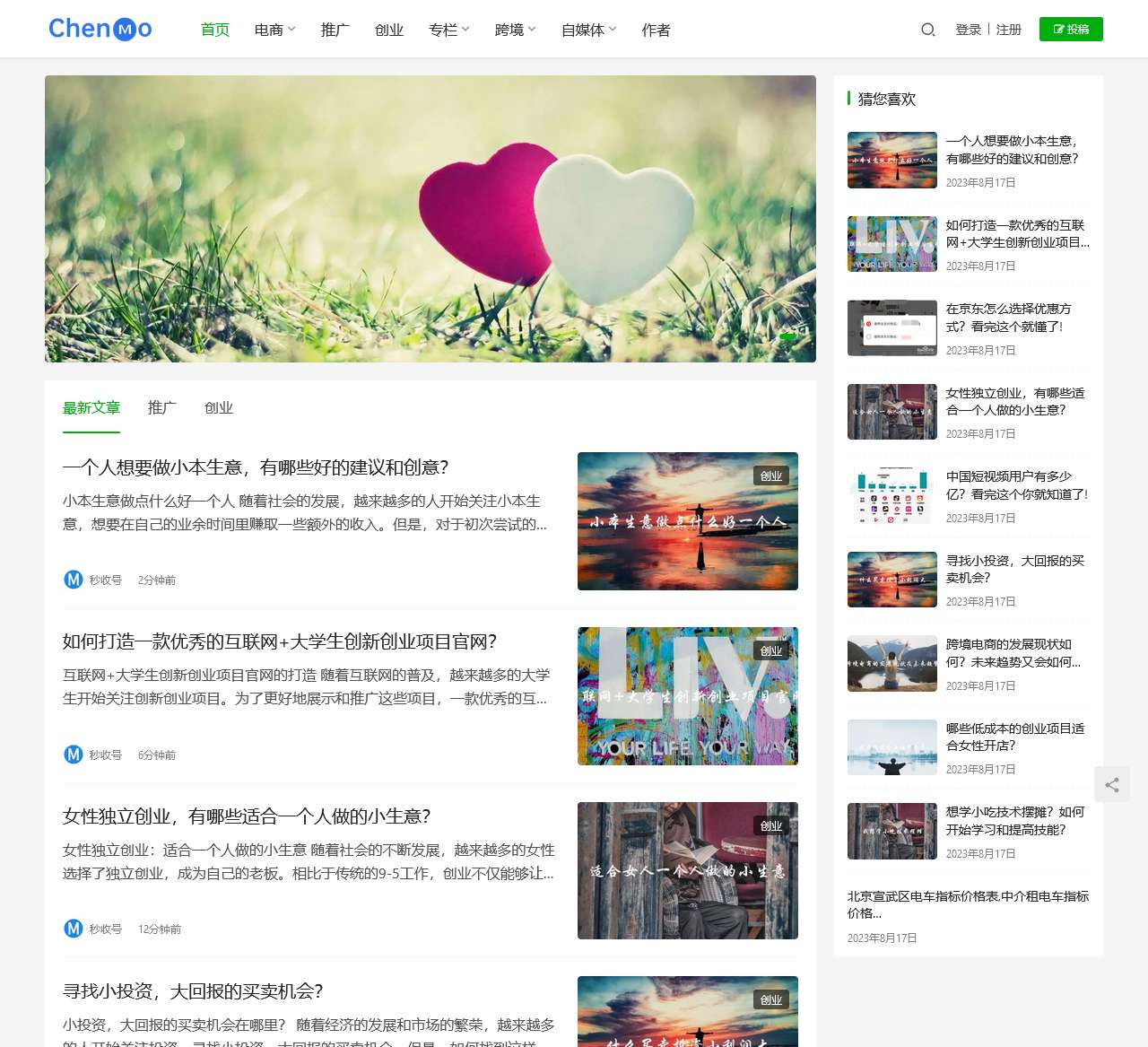Click the 登录 login link

click(x=968, y=30)
